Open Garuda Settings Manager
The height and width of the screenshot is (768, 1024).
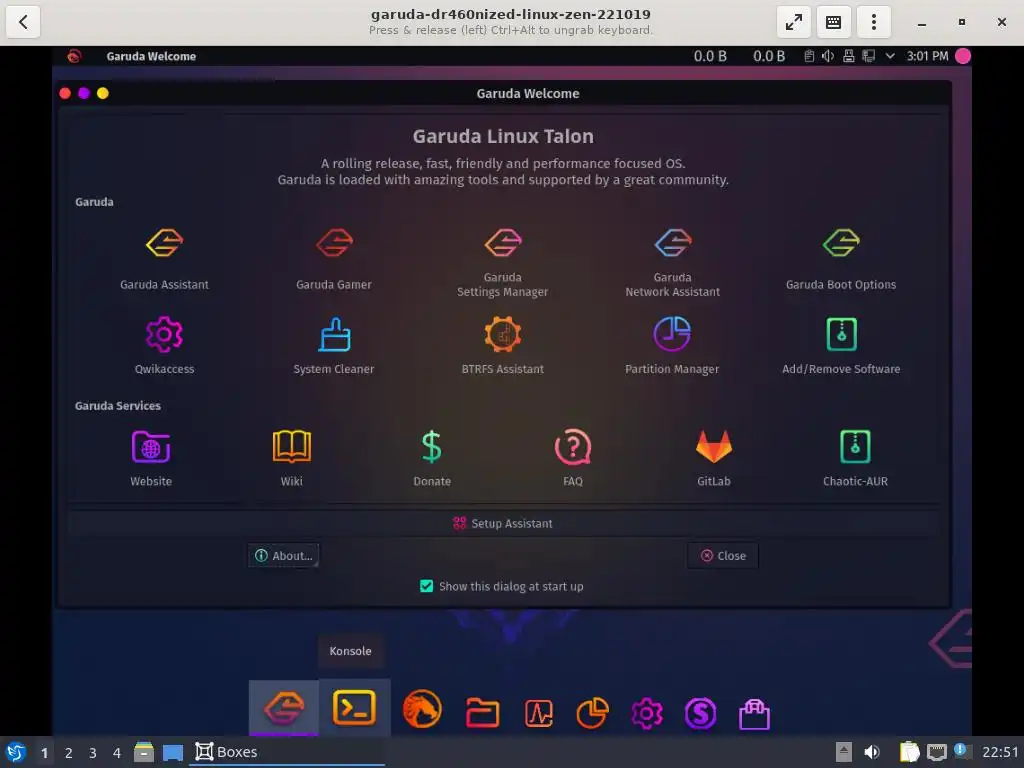503,263
